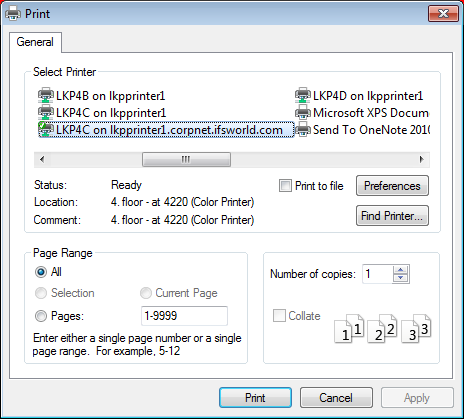The image size is (464, 419).
Task: Select LKP4C on lkpprinter1.corpnet.ifsworld.com default printer icon
Action: click(46, 130)
